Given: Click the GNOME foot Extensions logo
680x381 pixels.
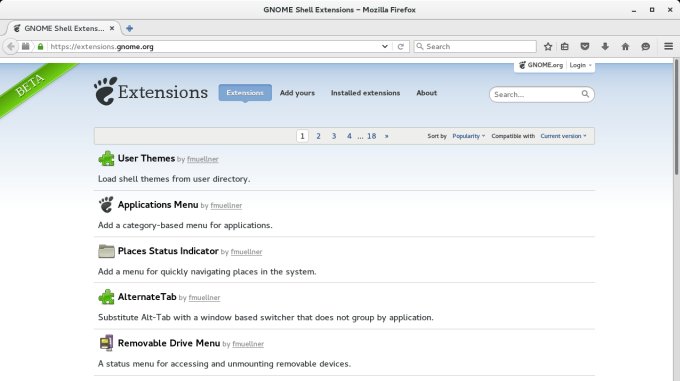Looking at the screenshot, I should 150,91.
